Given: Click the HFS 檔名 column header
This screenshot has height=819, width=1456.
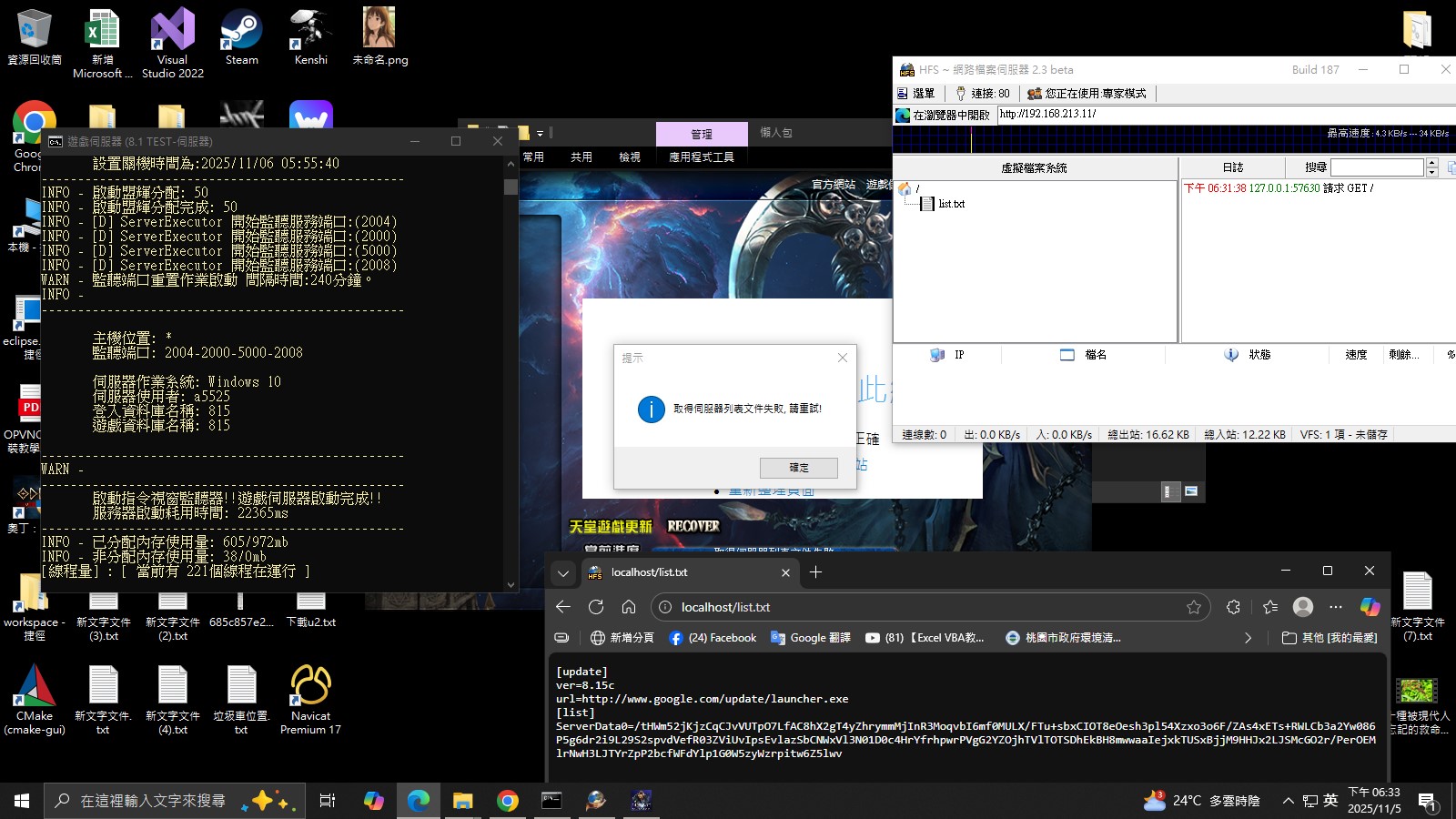Looking at the screenshot, I should (x=1084, y=355).
